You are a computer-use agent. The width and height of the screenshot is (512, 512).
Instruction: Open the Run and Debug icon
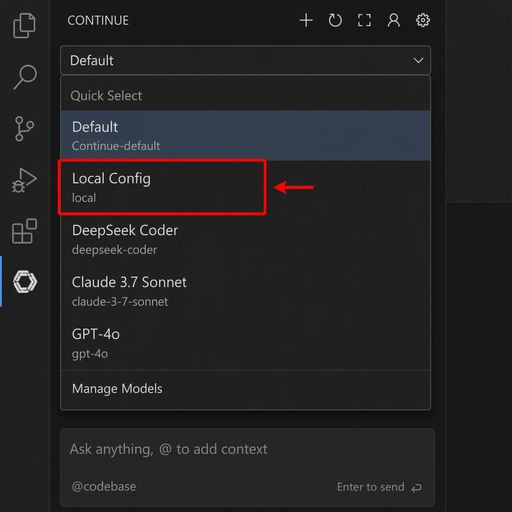tap(24, 180)
